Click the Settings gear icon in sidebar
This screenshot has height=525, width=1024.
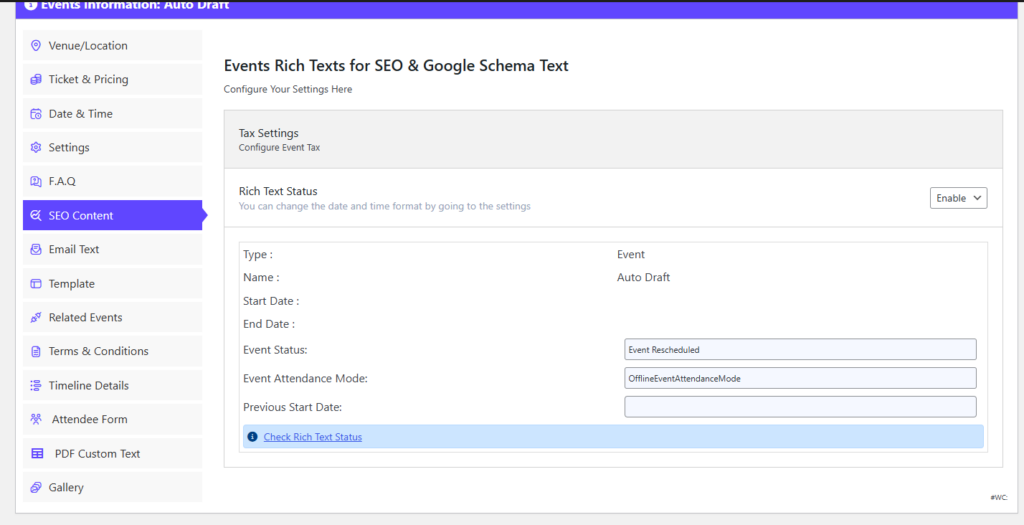(x=36, y=148)
